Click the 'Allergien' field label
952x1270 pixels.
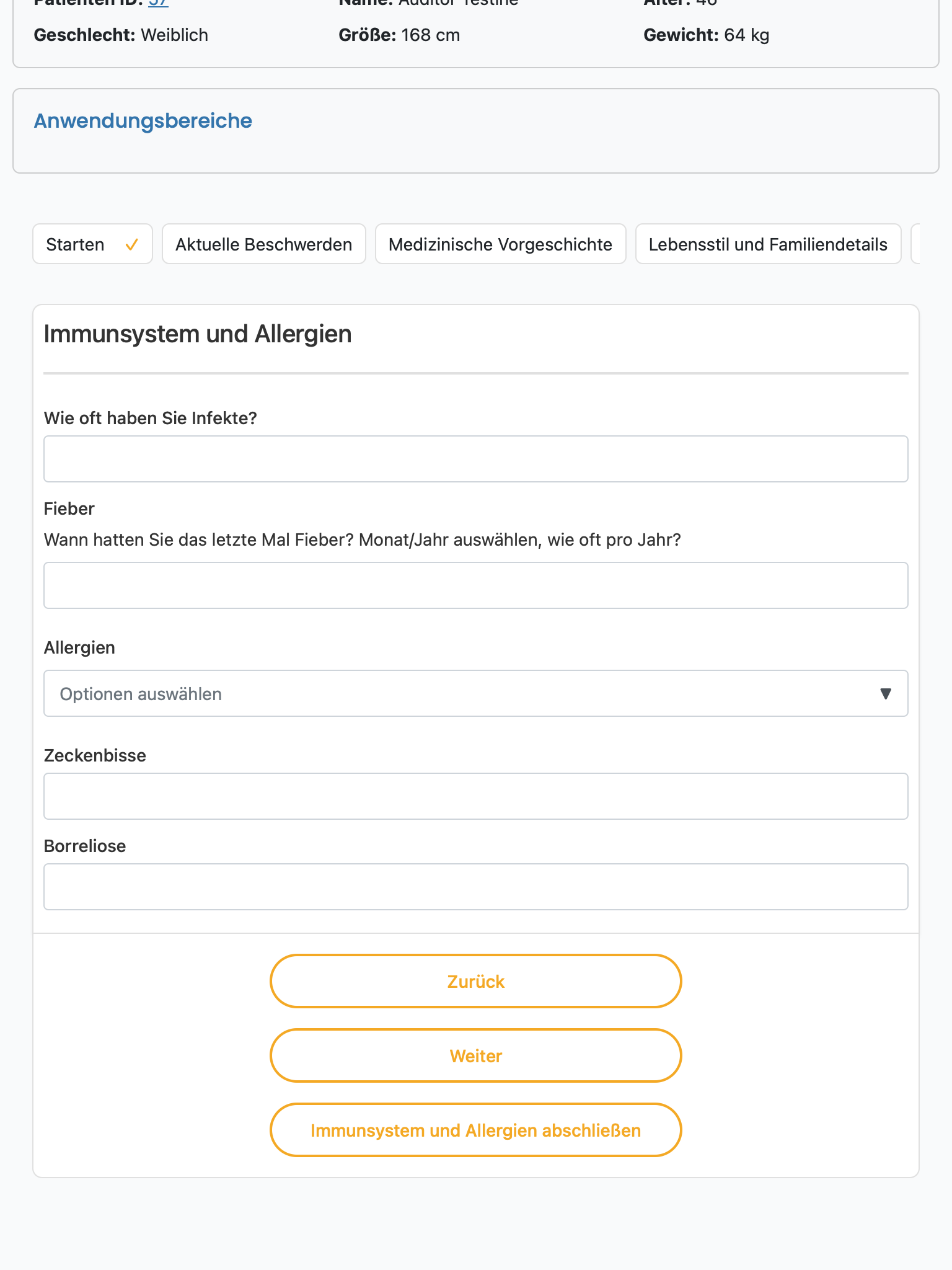click(79, 647)
